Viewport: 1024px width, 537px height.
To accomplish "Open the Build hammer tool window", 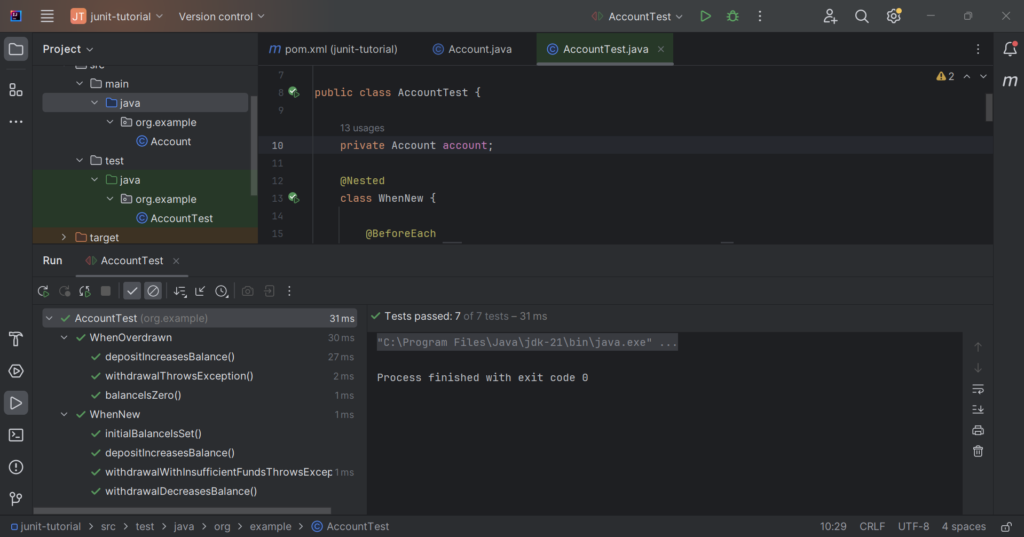I will tap(16, 339).
